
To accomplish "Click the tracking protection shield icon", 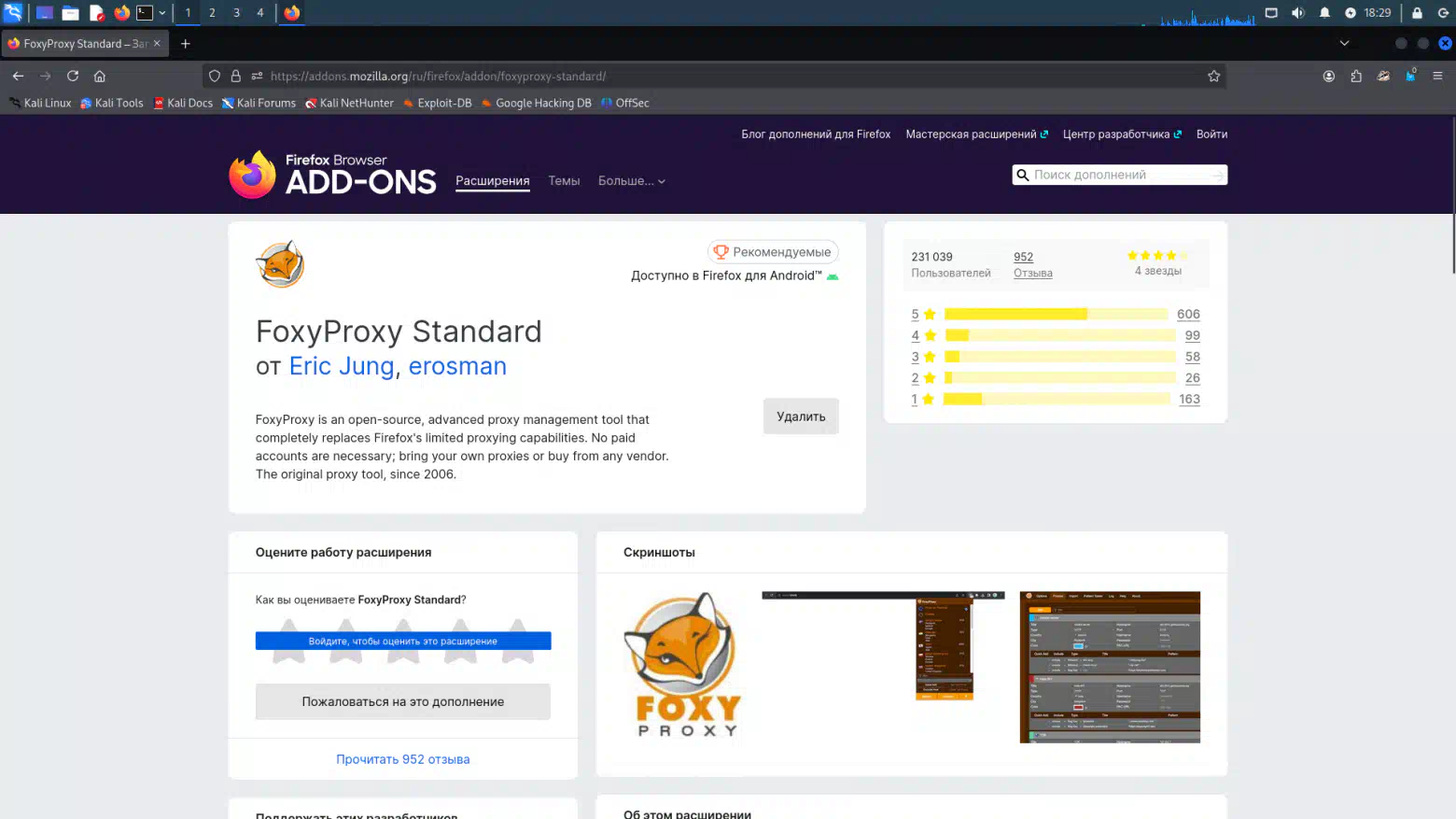I will click(215, 76).
